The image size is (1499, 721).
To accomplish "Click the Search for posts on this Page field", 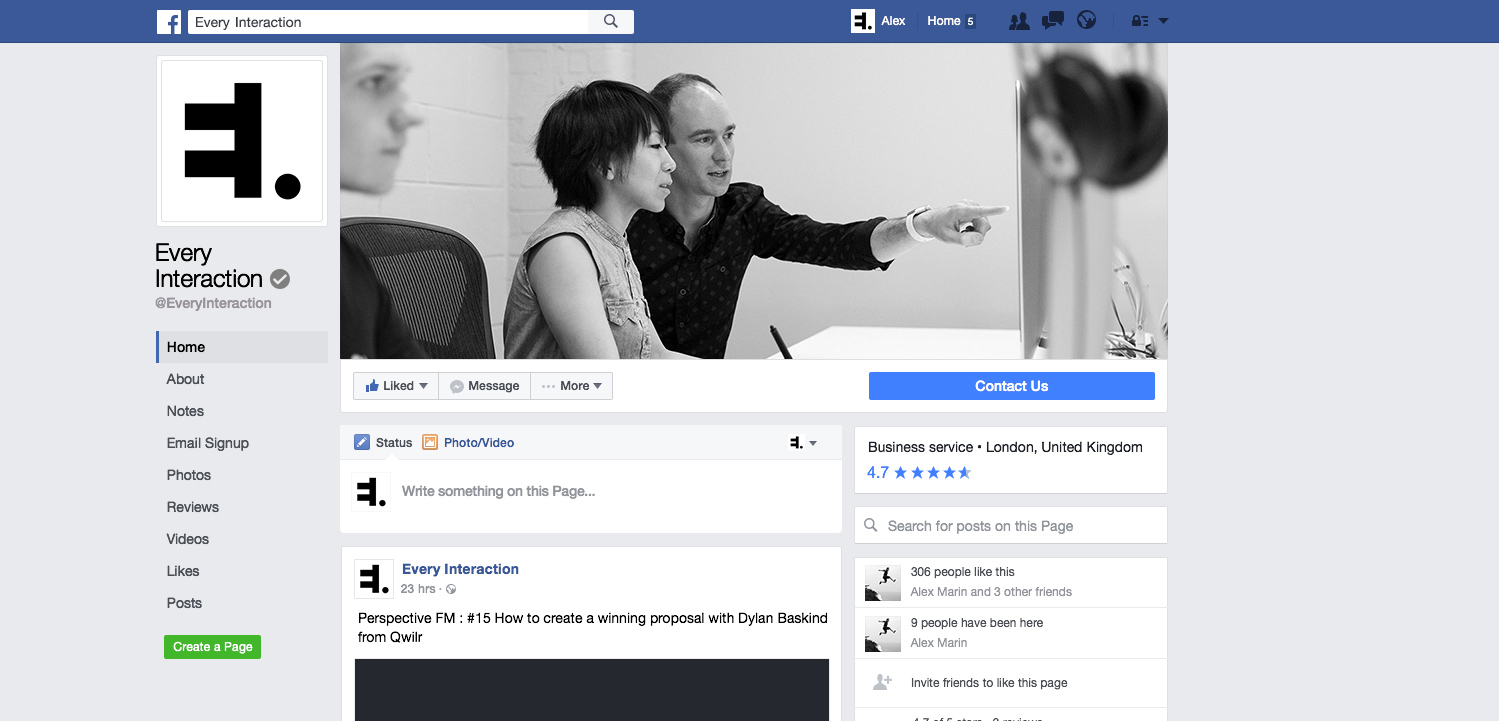I will point(1011,525).
